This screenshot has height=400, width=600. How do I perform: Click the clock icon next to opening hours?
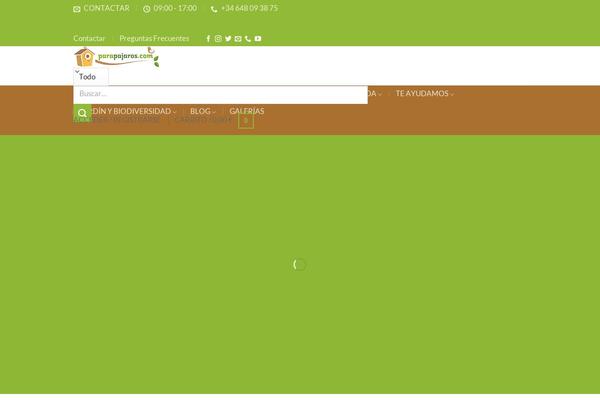[147, 9]
